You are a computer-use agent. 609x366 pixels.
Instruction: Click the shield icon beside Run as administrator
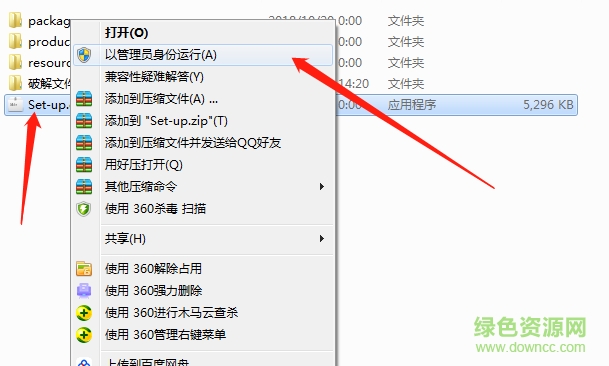point(84,55)
